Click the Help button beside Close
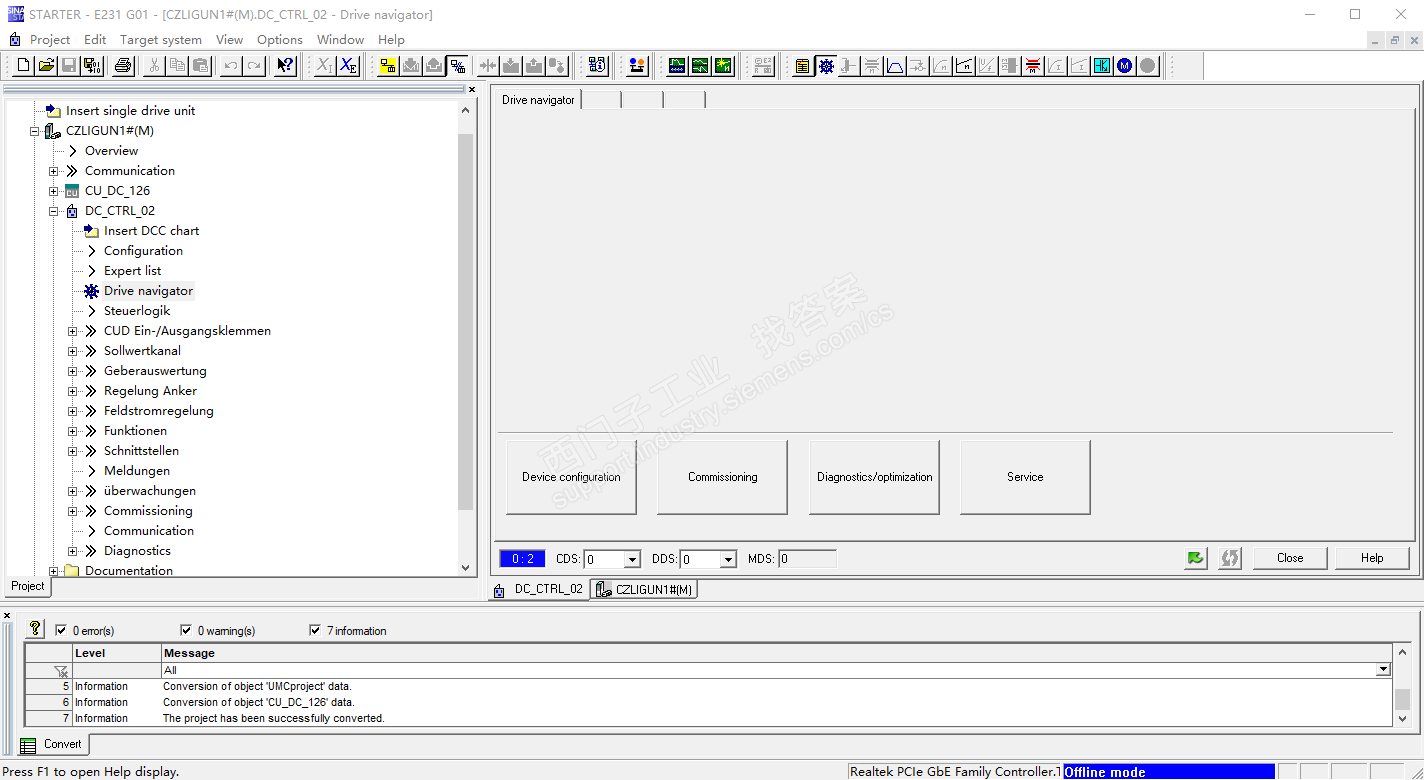1424x780 pixels. pos(1372,558)
